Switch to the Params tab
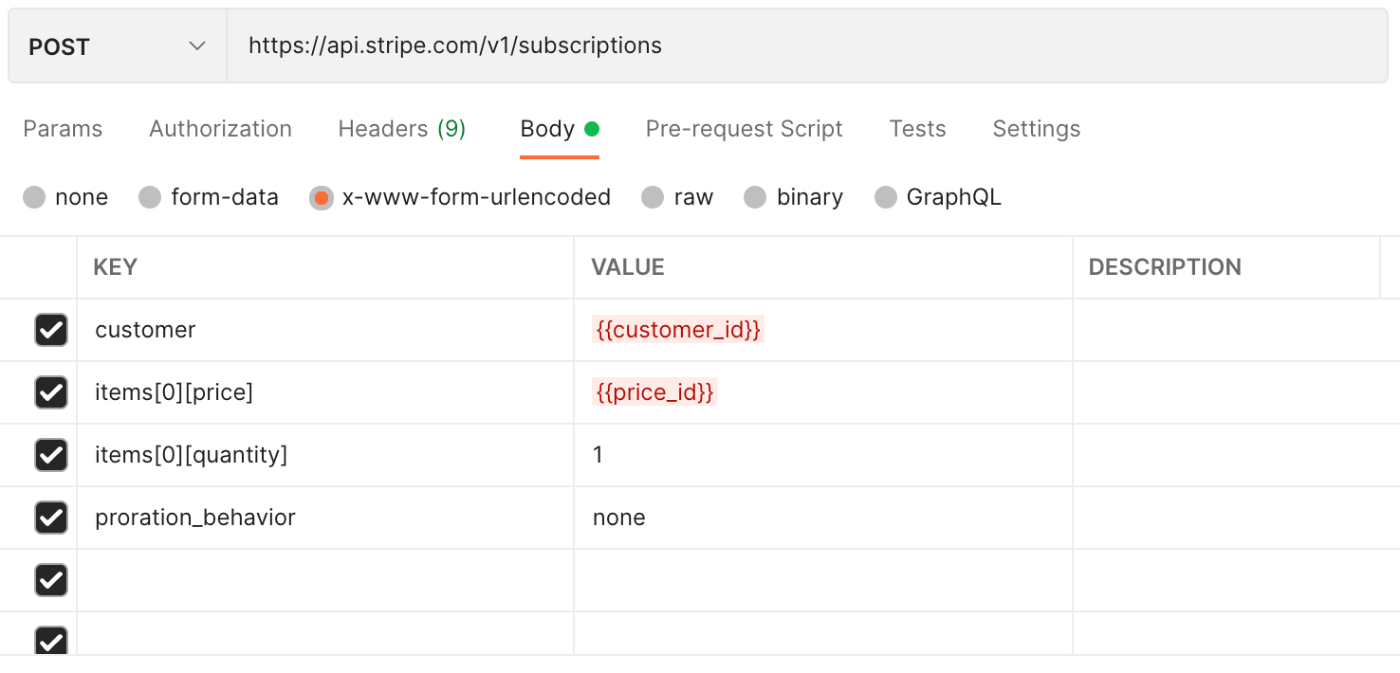The width and height of the screenshot is (1400, 673). tap(63, 129)
